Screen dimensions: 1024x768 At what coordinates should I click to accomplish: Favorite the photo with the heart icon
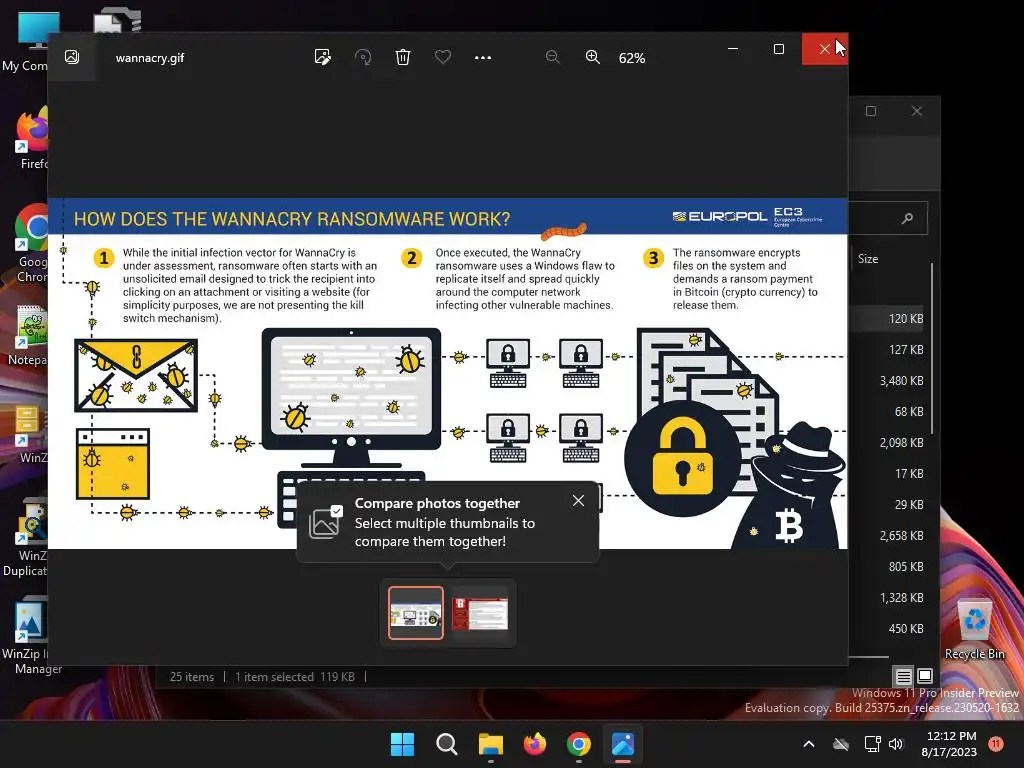tap(443, 57)
